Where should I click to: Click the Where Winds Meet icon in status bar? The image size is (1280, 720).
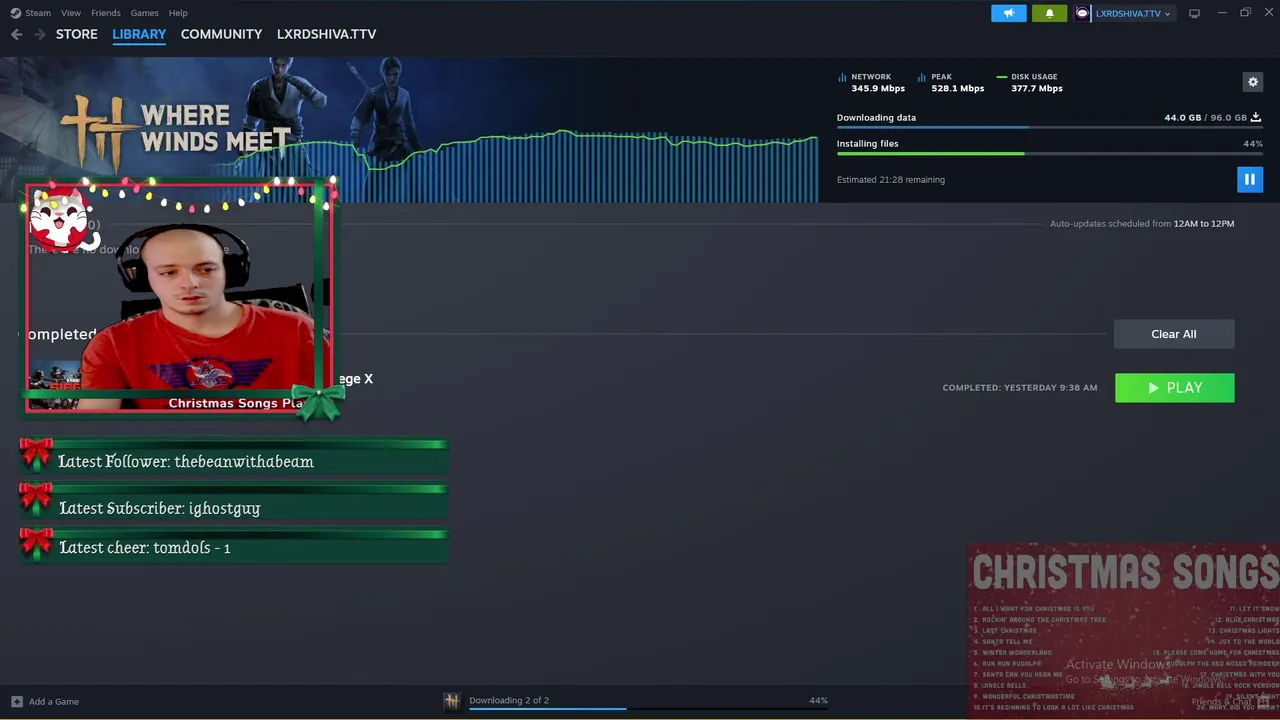click(452, 701)
